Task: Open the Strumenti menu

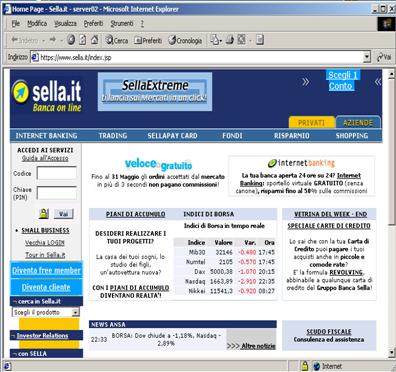Action: [122, 23]
